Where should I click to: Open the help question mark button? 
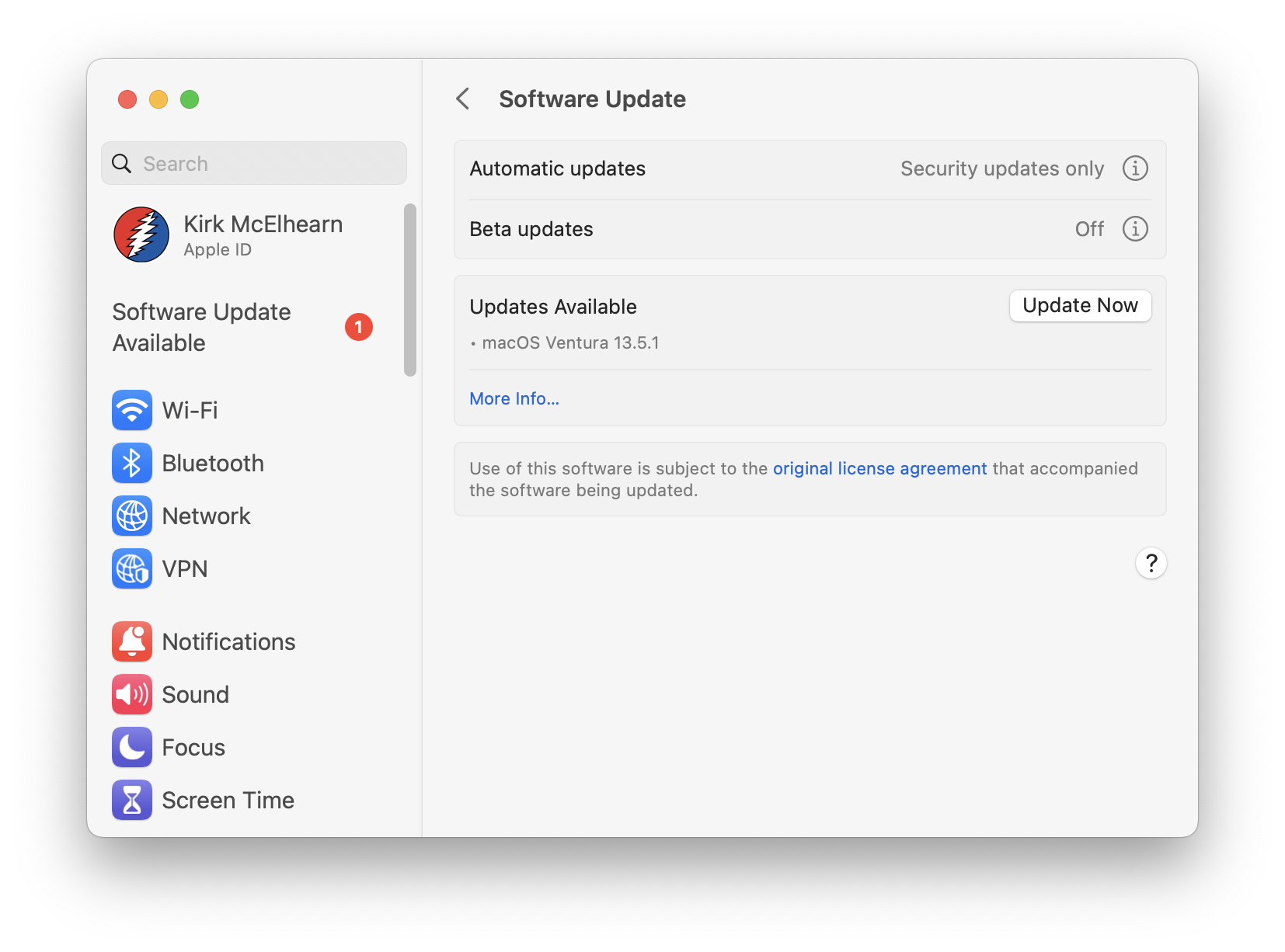[1151, 563]
